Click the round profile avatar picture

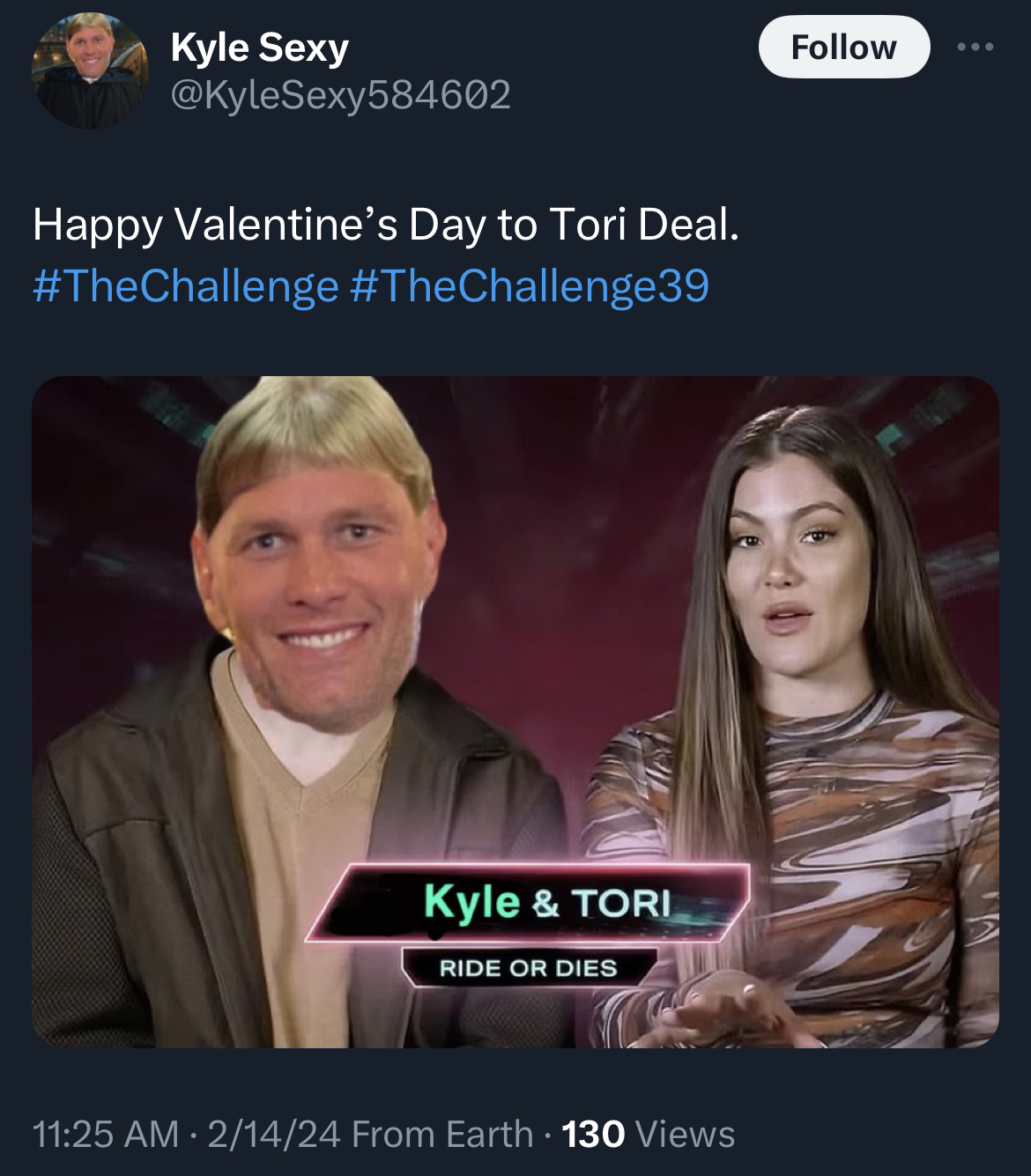pos(91,70)
